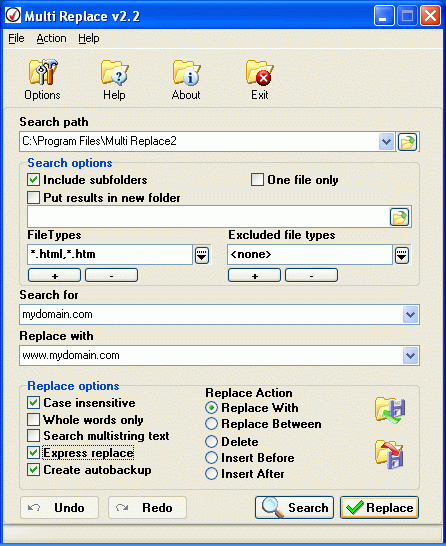Viewport: 446px width, 546px height.
Task: Click the red arrow folder save icon
Action: click(390, 453)
